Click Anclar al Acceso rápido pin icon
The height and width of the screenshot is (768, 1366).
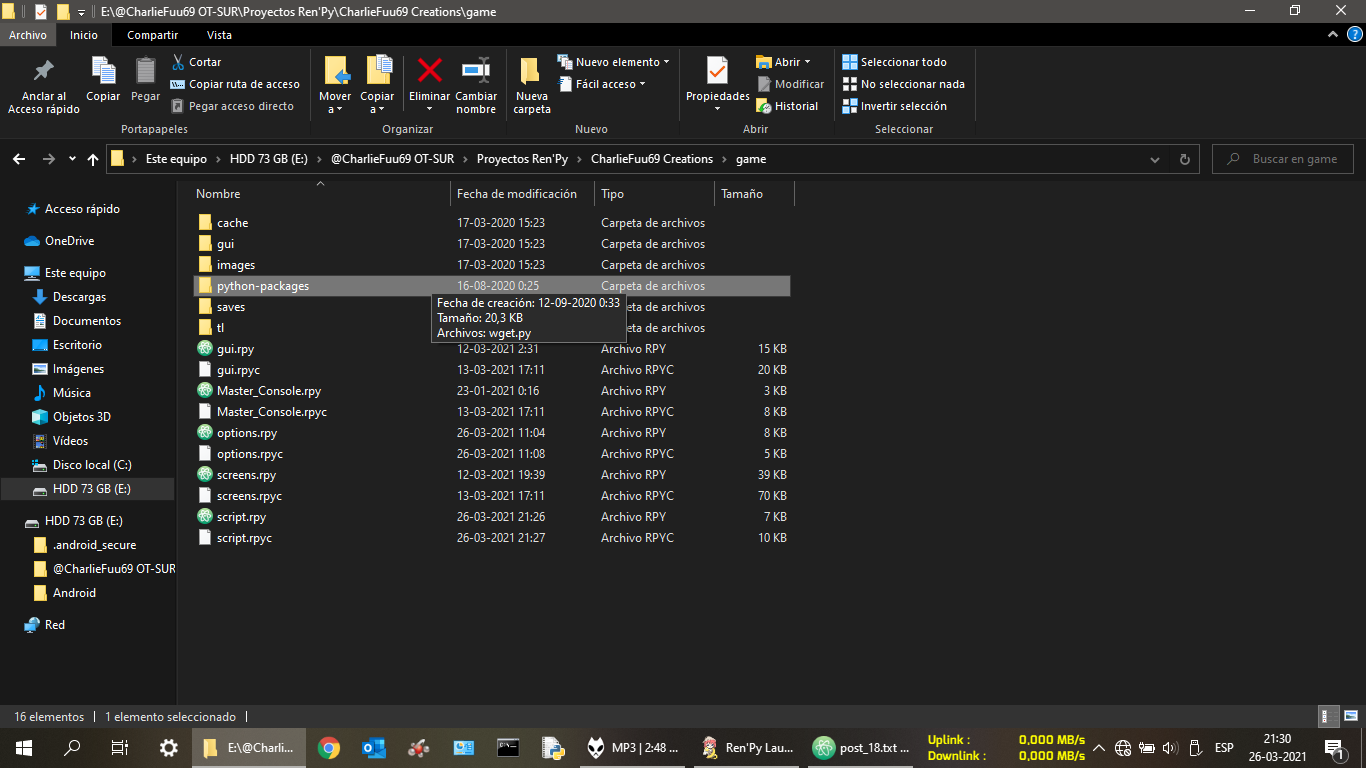tap(43, 72)
